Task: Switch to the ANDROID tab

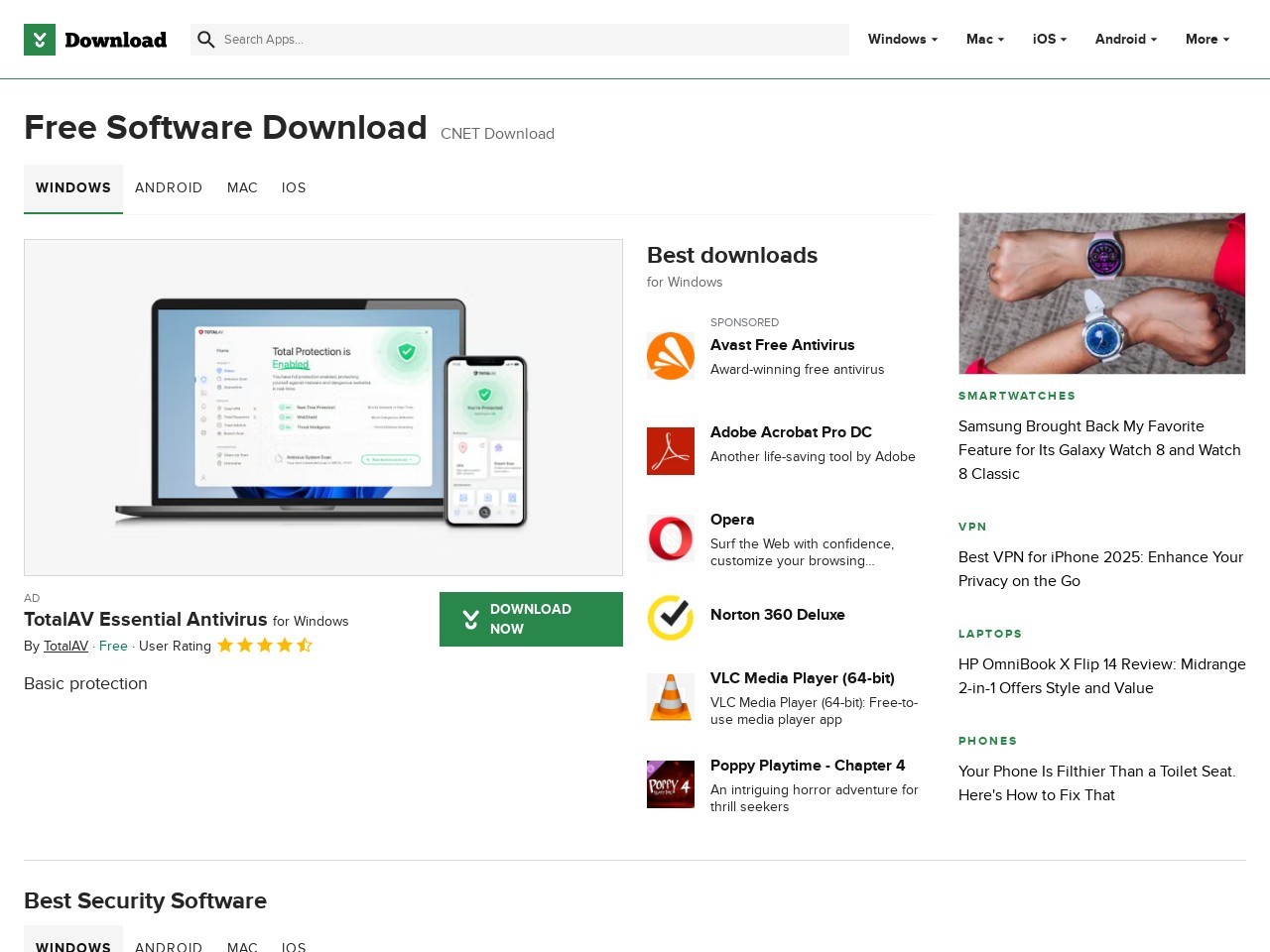Action: 169,188
